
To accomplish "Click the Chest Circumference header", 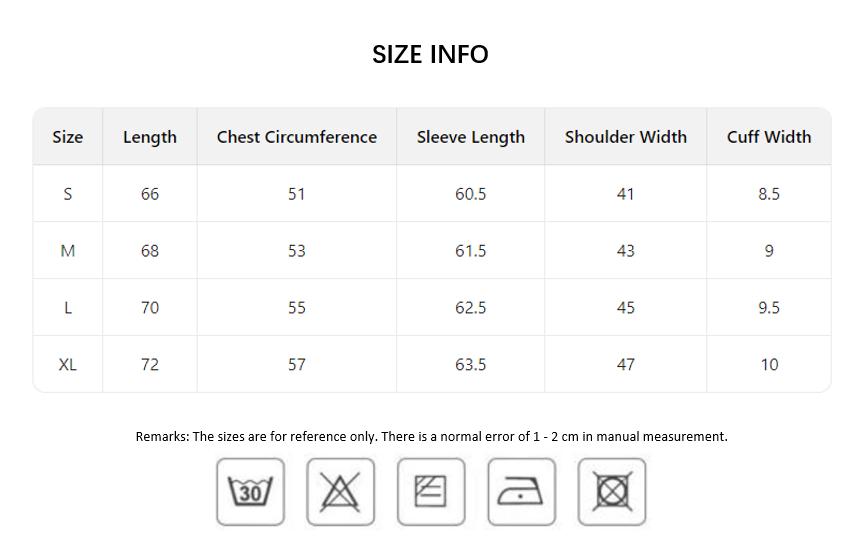I will click(297, 137).
